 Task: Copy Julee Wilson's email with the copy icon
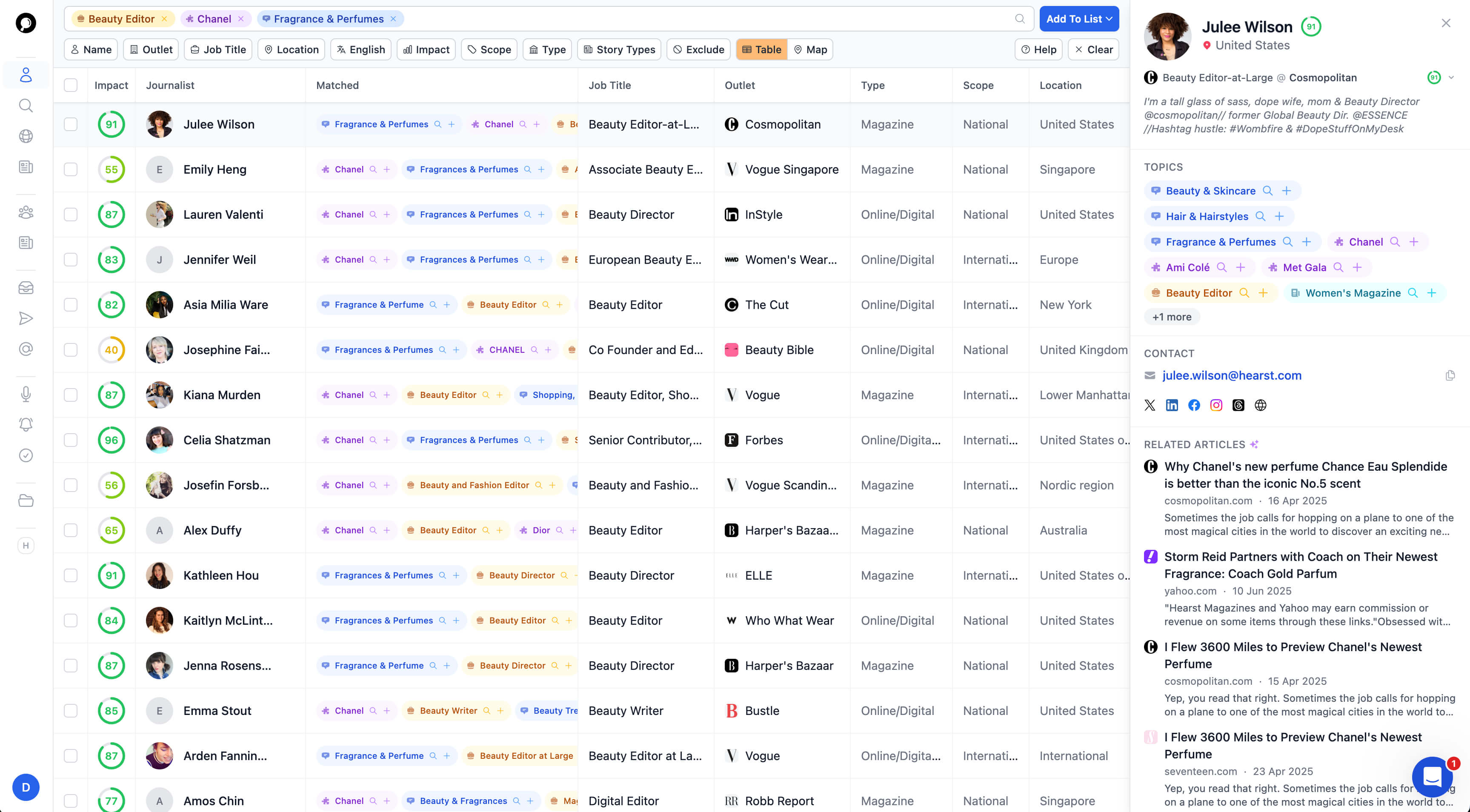coord(1450,375)
